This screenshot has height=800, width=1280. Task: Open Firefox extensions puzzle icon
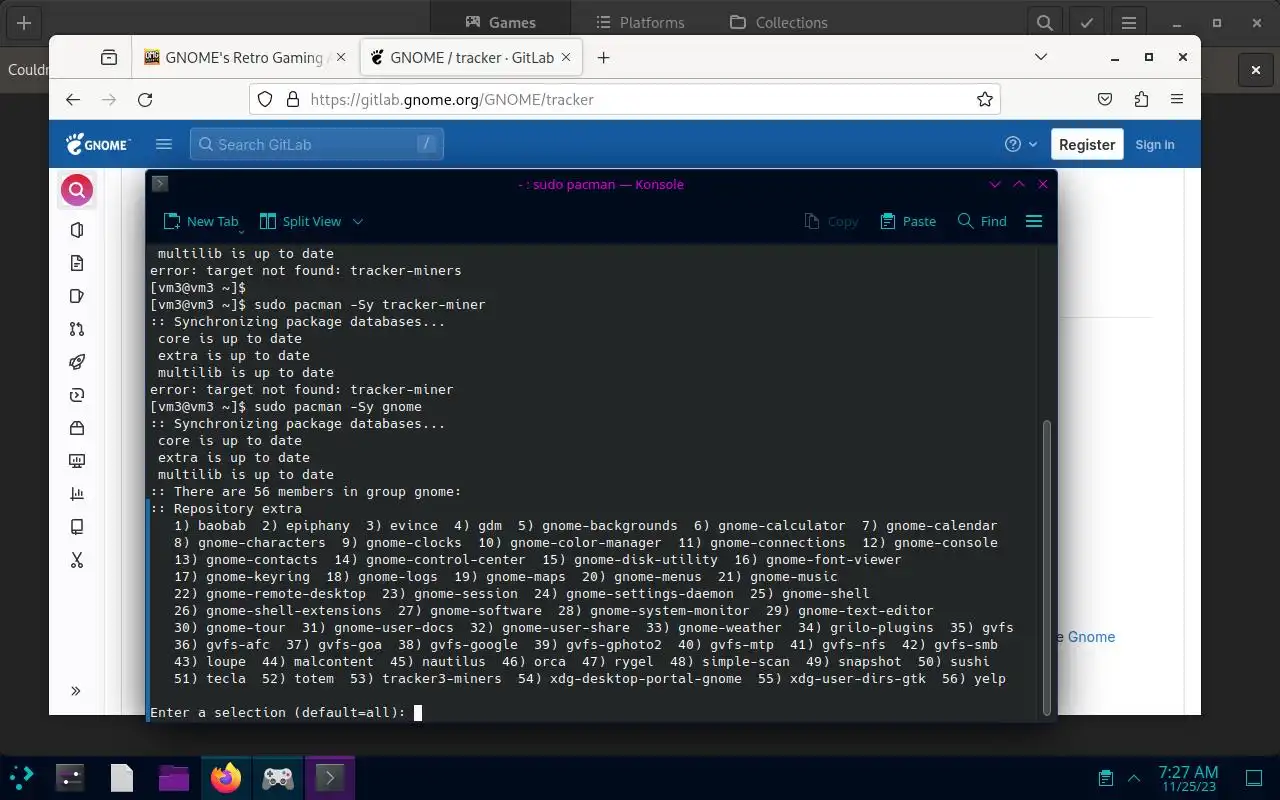tap(1141, 99)
